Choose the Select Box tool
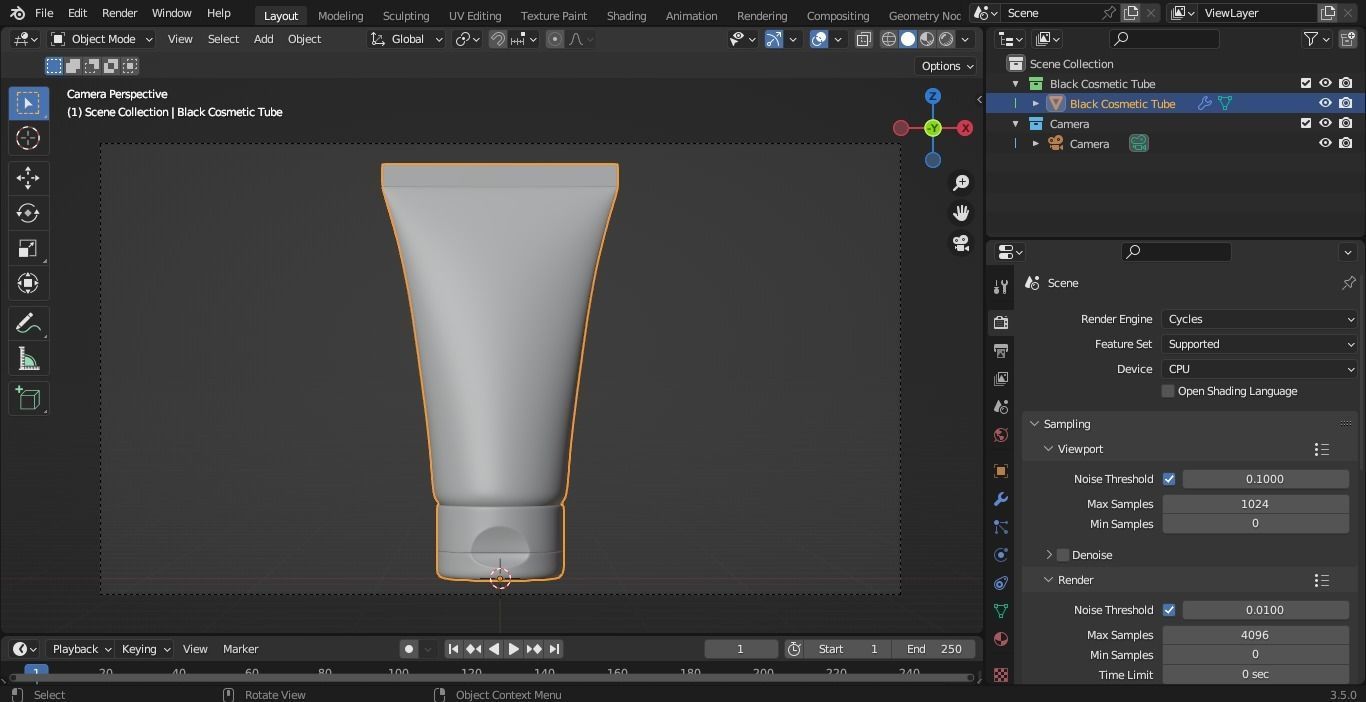1366x702 pixels. 28,103
